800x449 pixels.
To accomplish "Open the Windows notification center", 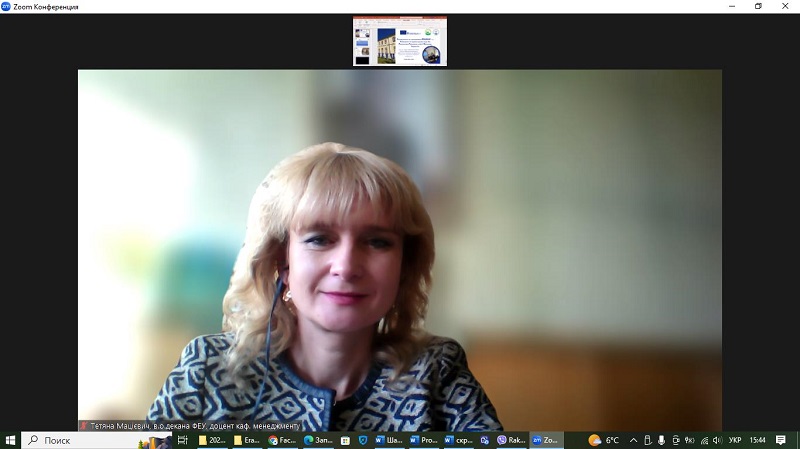I will [x=781, y=440].
